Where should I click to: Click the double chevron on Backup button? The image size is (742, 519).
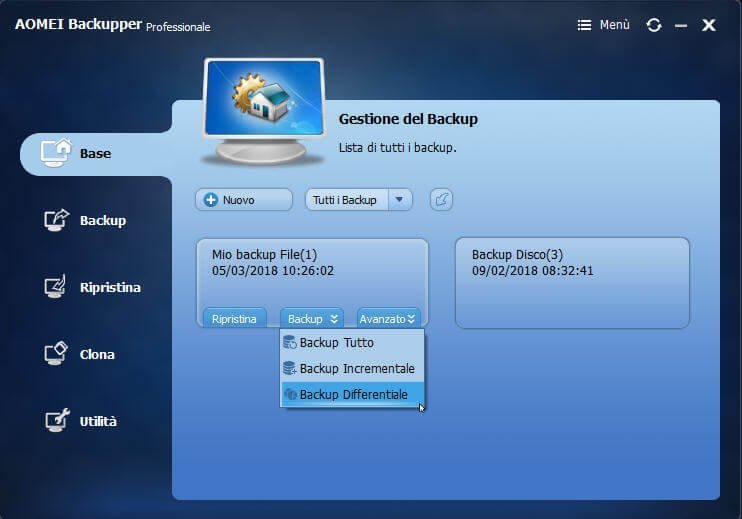(334, 319)
